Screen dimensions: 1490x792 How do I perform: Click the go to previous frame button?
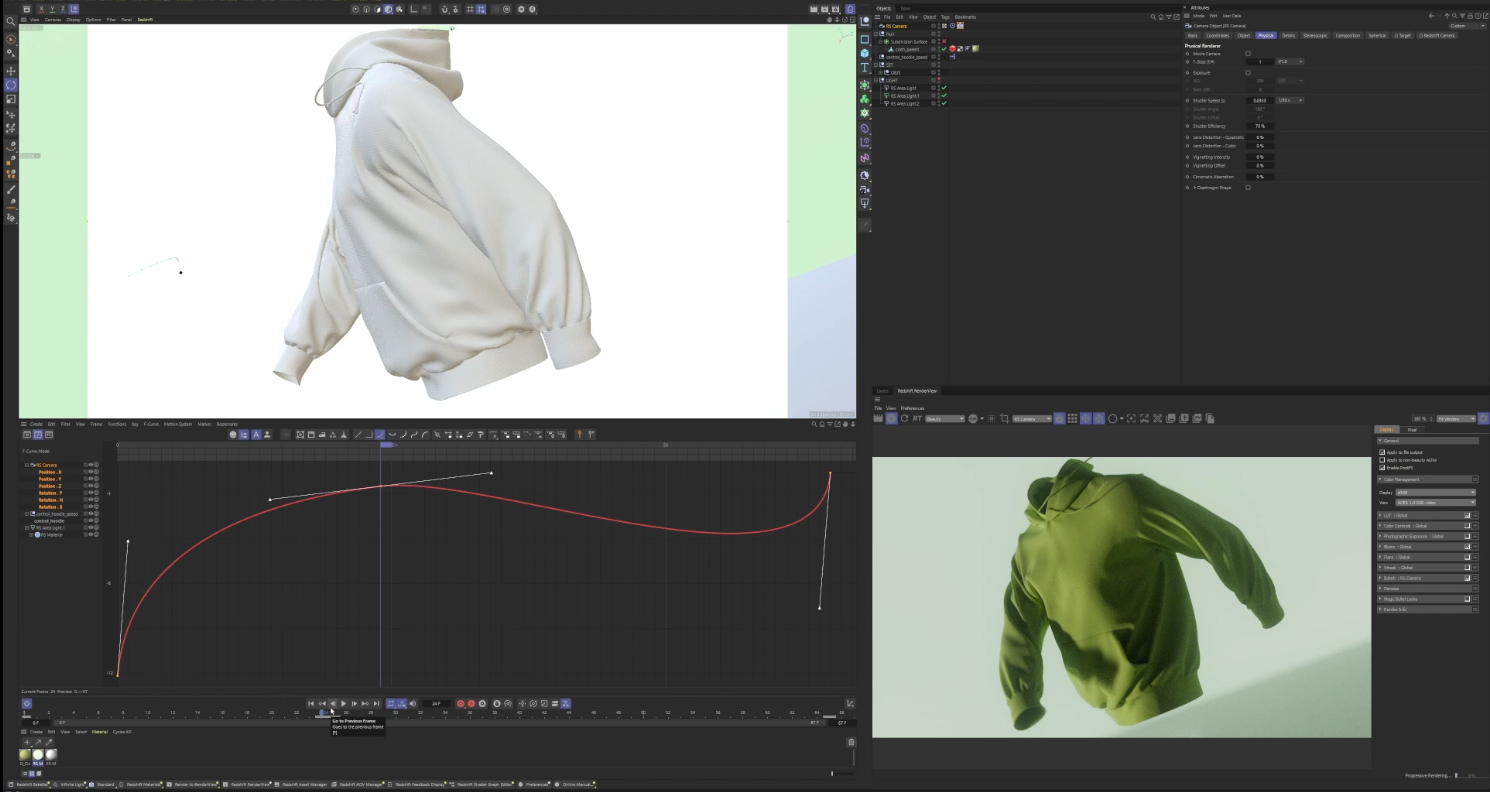[x=333, y=703]
